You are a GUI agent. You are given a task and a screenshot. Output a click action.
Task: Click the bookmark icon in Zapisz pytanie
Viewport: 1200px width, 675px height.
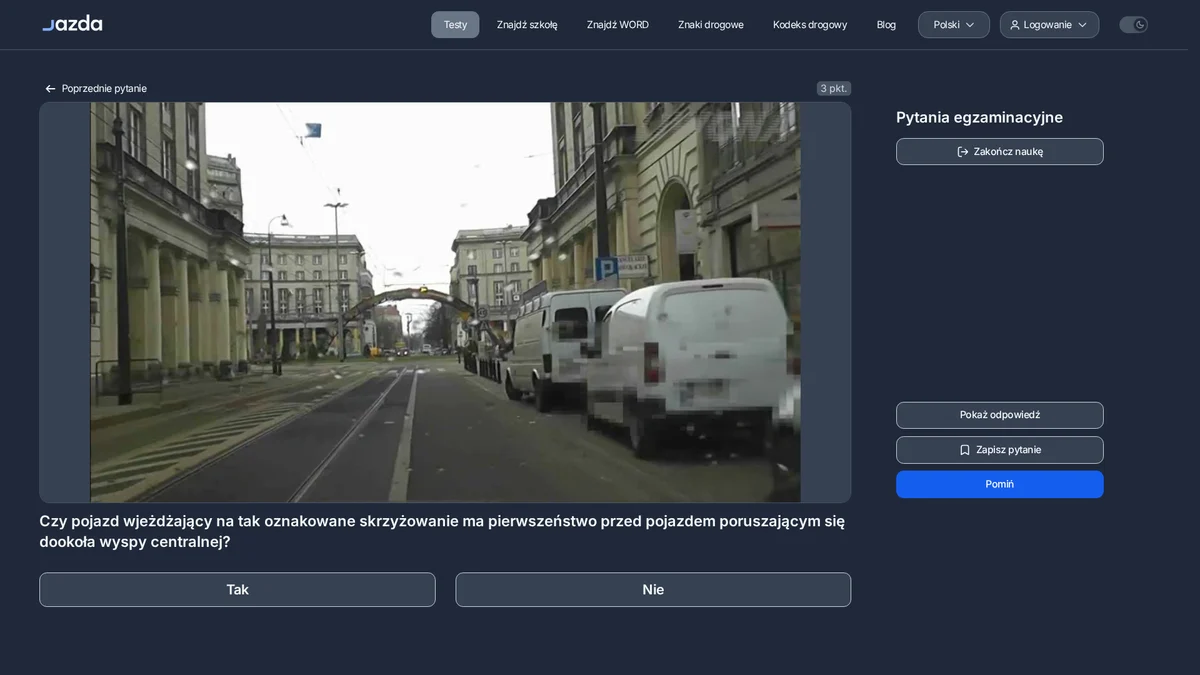[965, 450]
